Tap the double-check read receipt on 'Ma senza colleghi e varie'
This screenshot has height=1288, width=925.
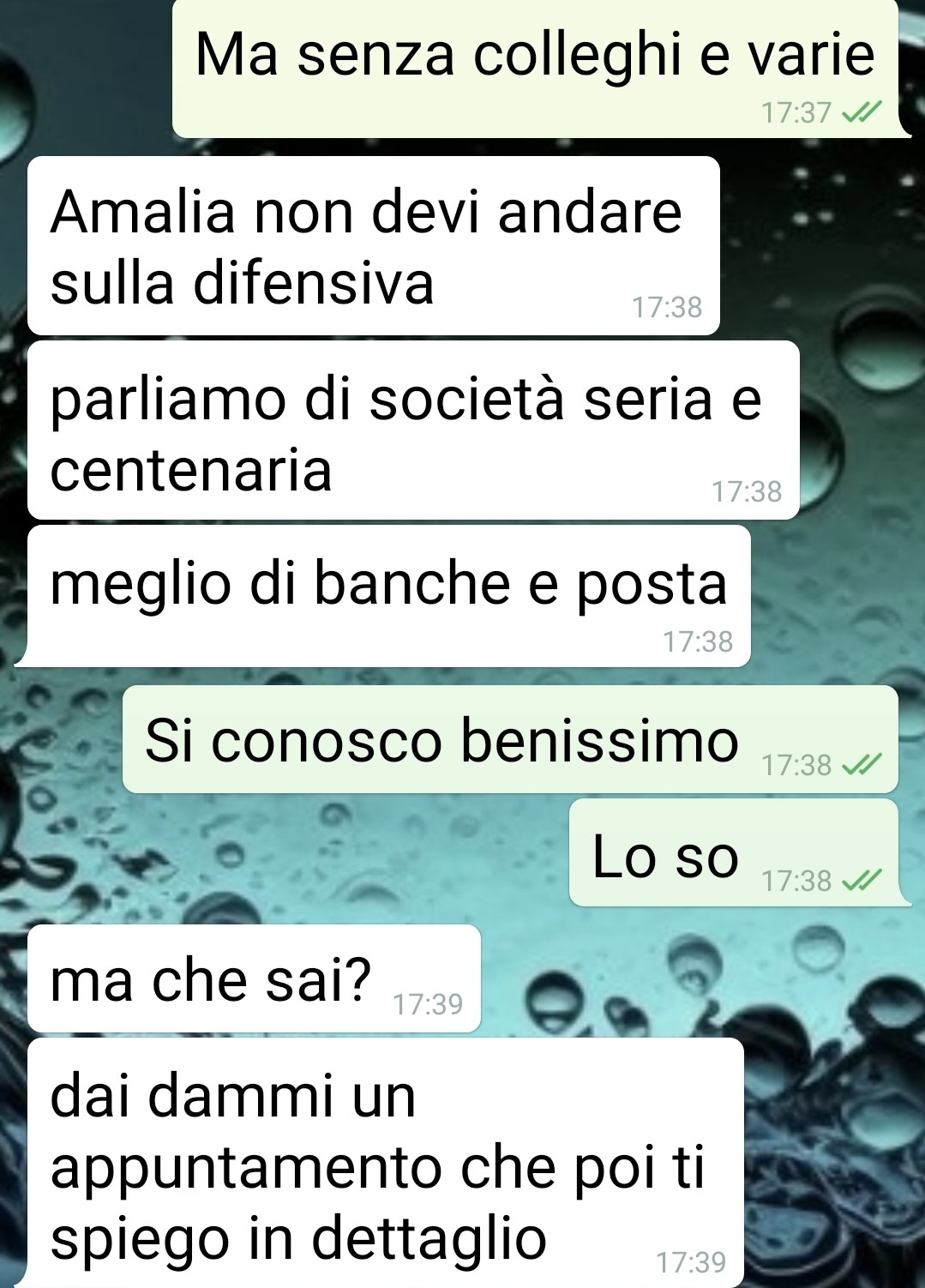pos(862,112)
